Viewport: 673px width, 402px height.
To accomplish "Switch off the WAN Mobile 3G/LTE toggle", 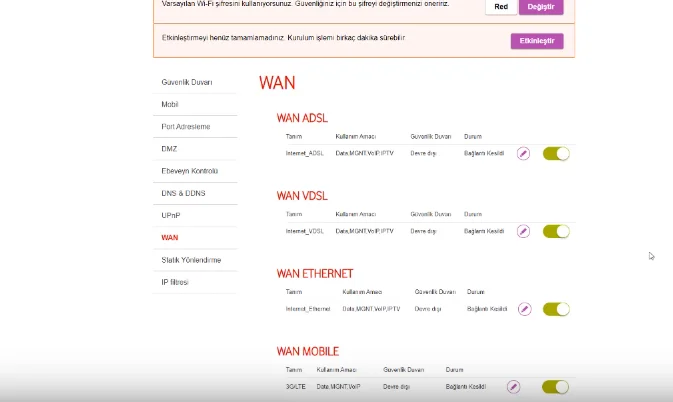I will (x=555, y=387).
